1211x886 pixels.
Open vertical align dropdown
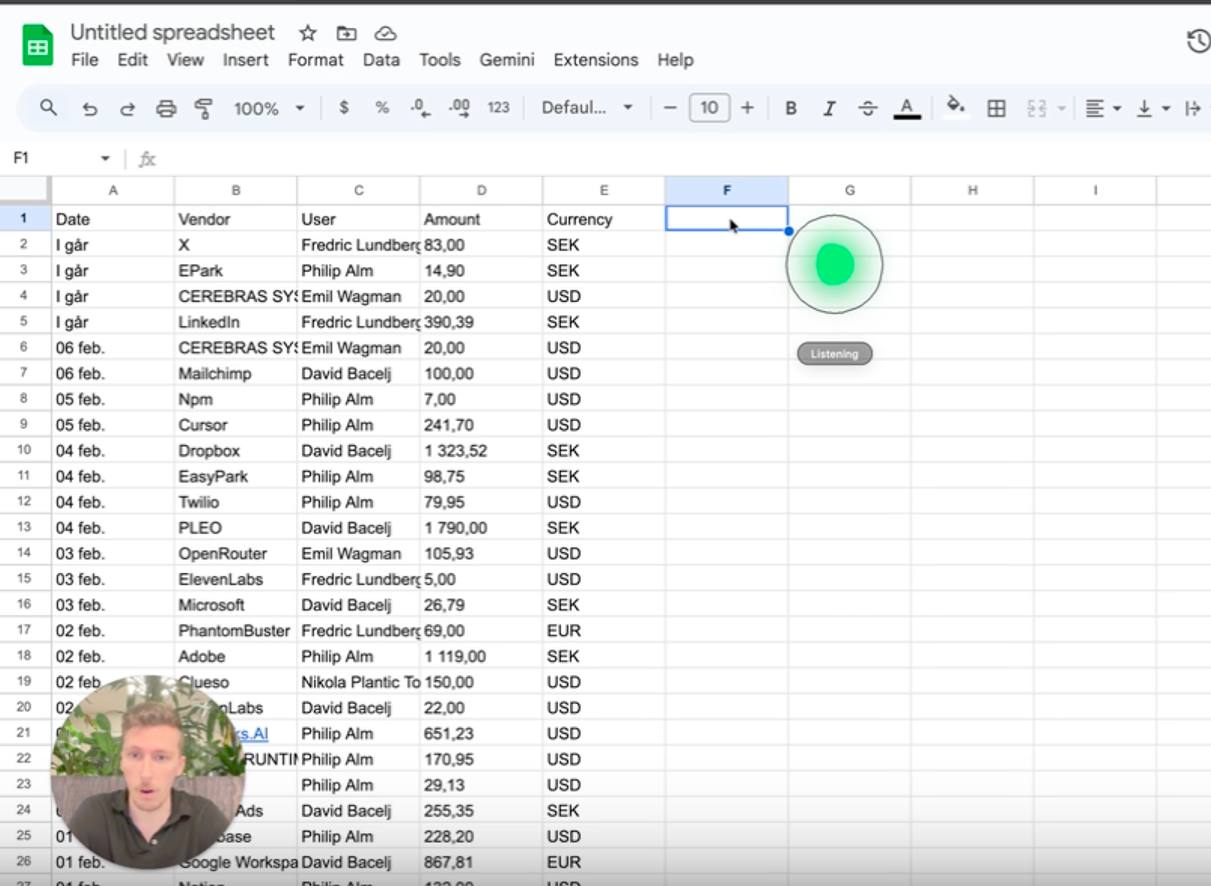pyautogui.click(x=1153, y=109)
